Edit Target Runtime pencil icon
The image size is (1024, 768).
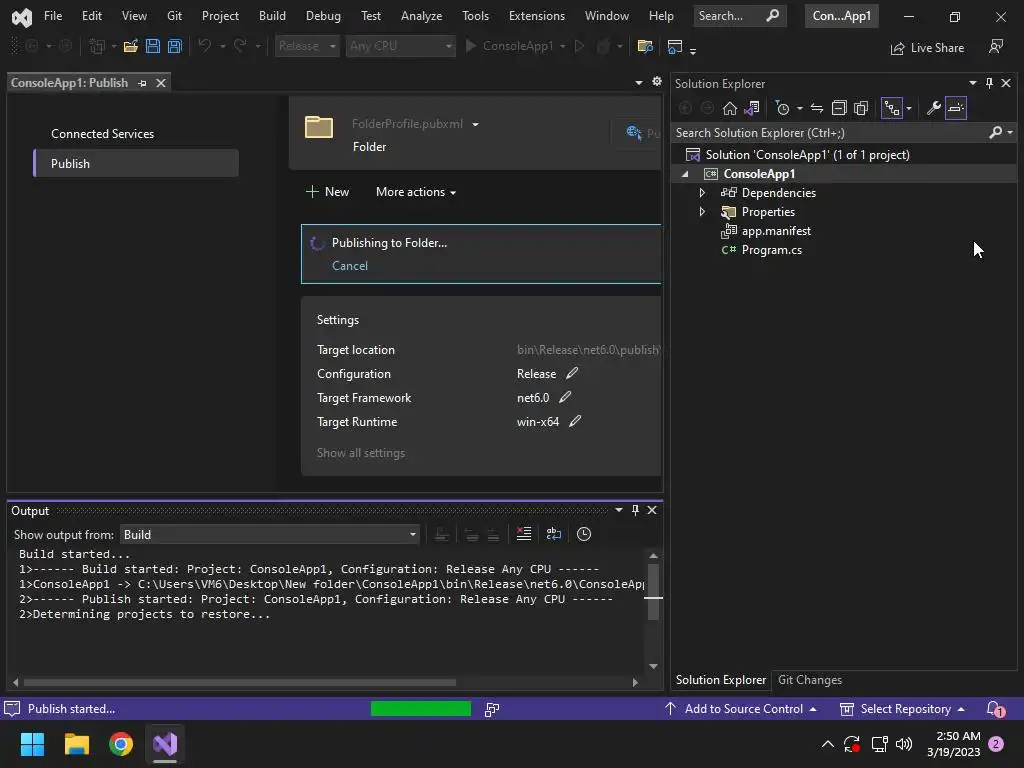click(x=575, y=421)
